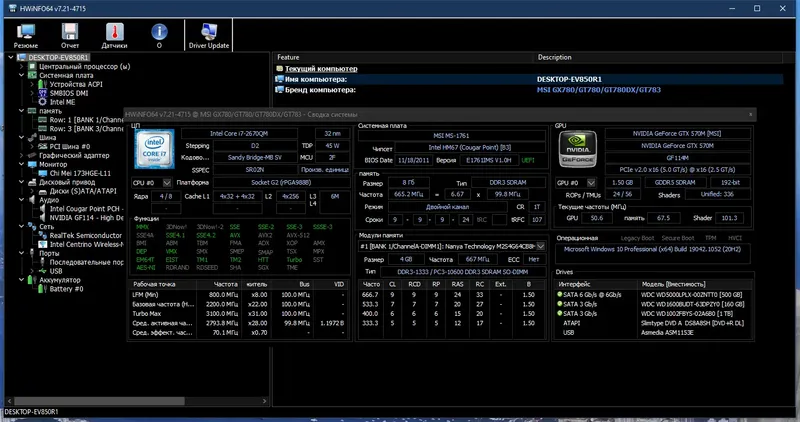800x422 pixels.
Task: Select the Row: 1 BANK 1 memory icon
Action: point(43,120)
